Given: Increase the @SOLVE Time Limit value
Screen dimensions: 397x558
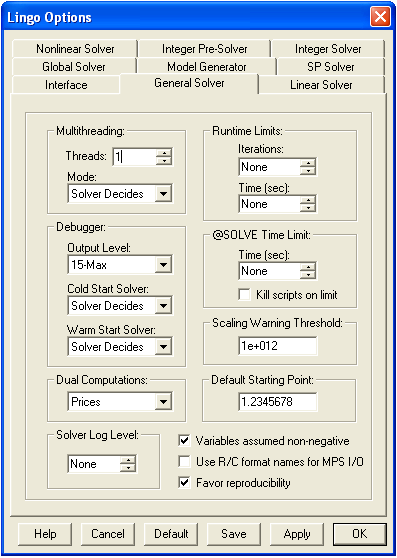Looking at the screenshot, I should [308, 267].
